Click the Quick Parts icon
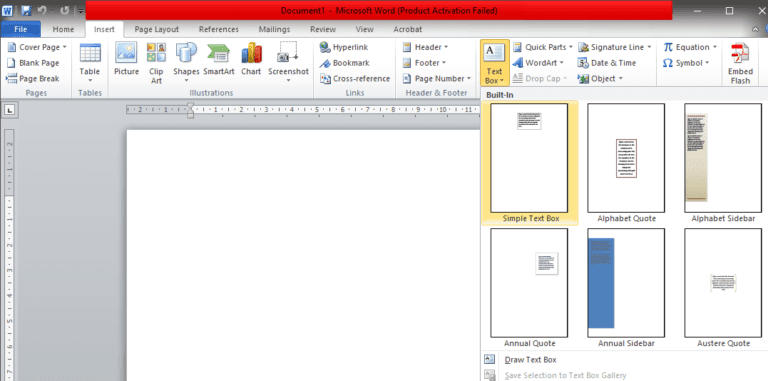The height and width of the screenshot is (381, 768). tap(517, 48)
